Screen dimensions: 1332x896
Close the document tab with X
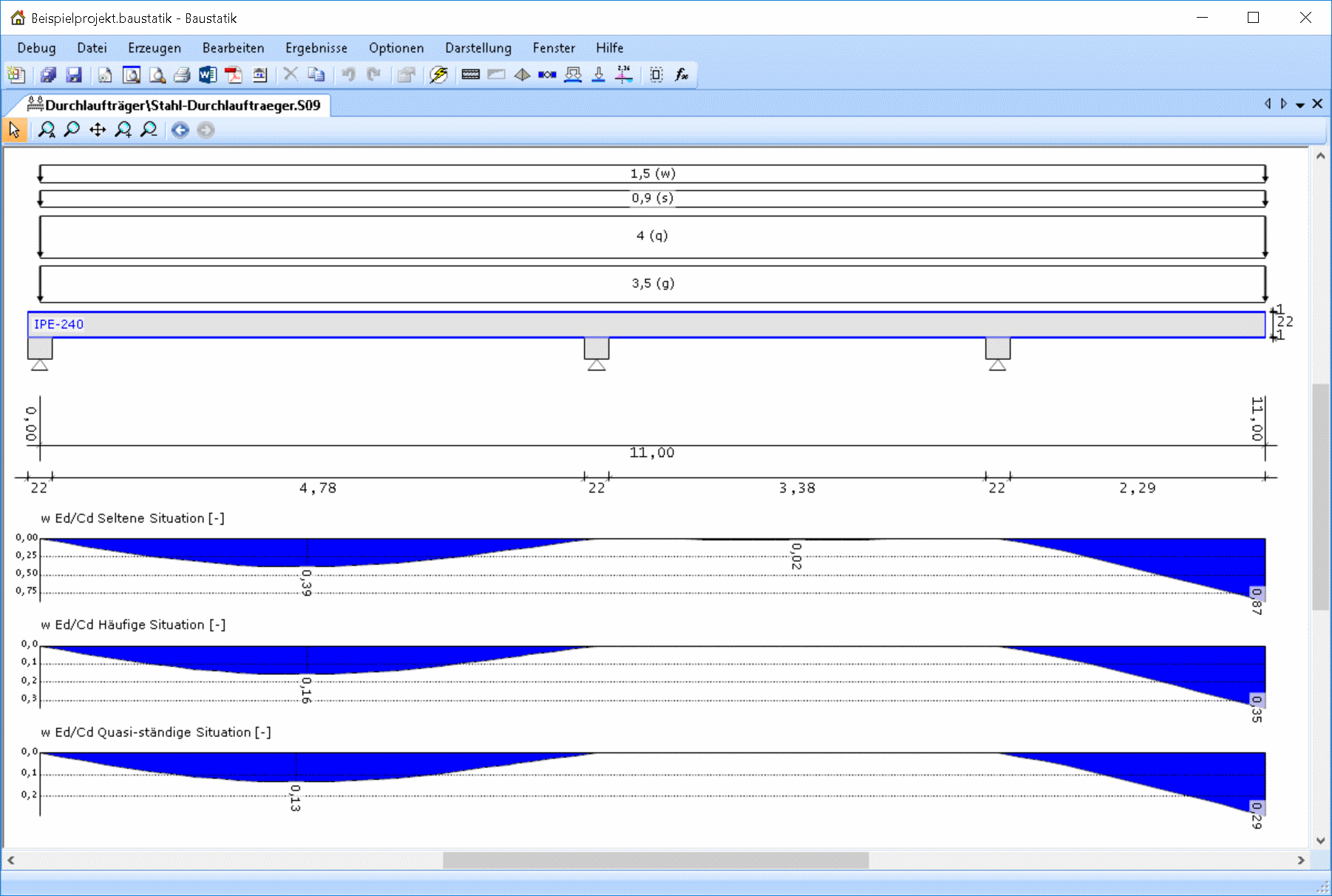click(x=1317, y=104)
